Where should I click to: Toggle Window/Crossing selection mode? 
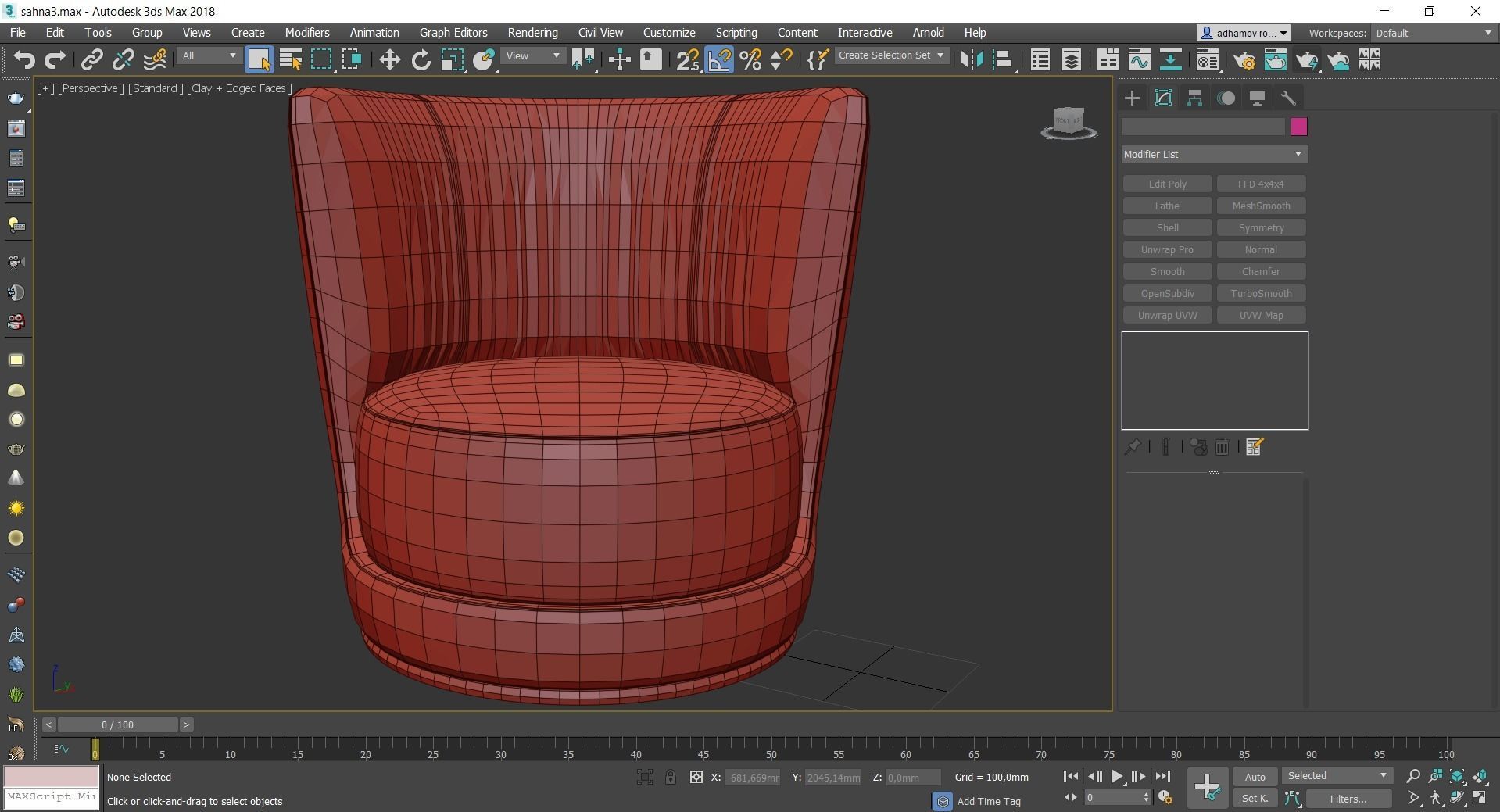point(352,60)
